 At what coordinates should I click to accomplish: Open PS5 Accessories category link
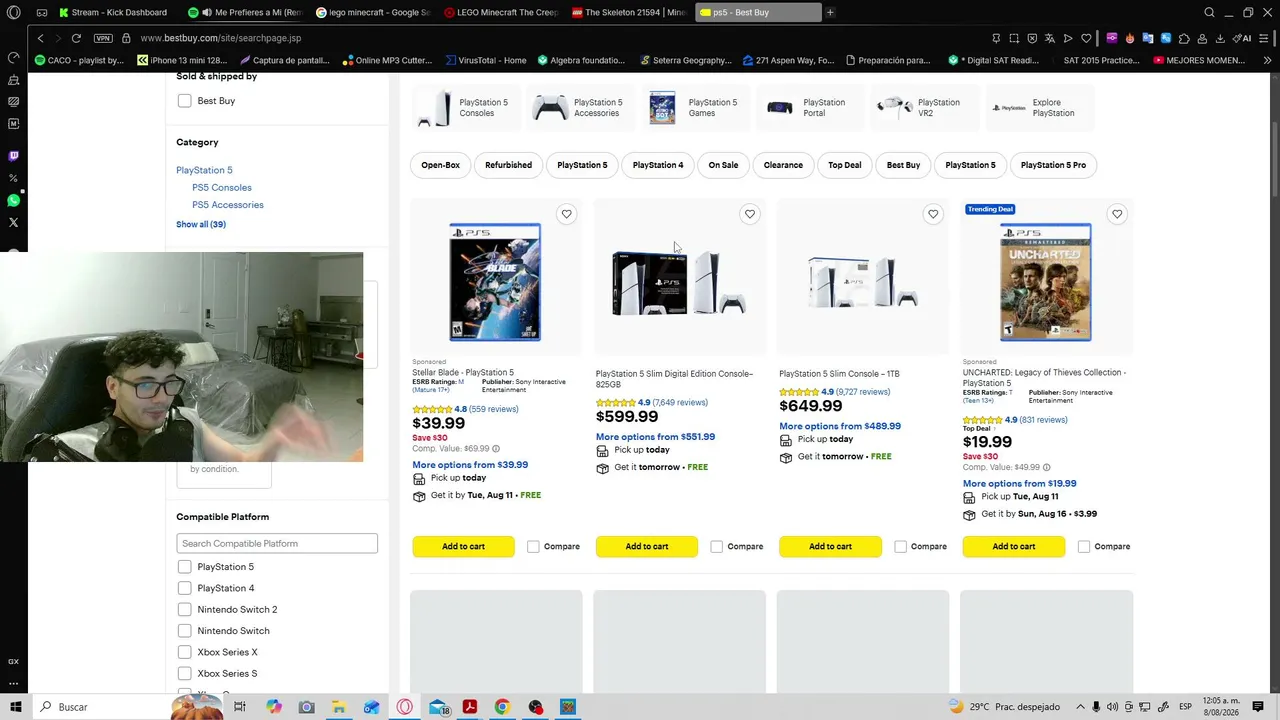pyautogui.click(x=228, y=205)
